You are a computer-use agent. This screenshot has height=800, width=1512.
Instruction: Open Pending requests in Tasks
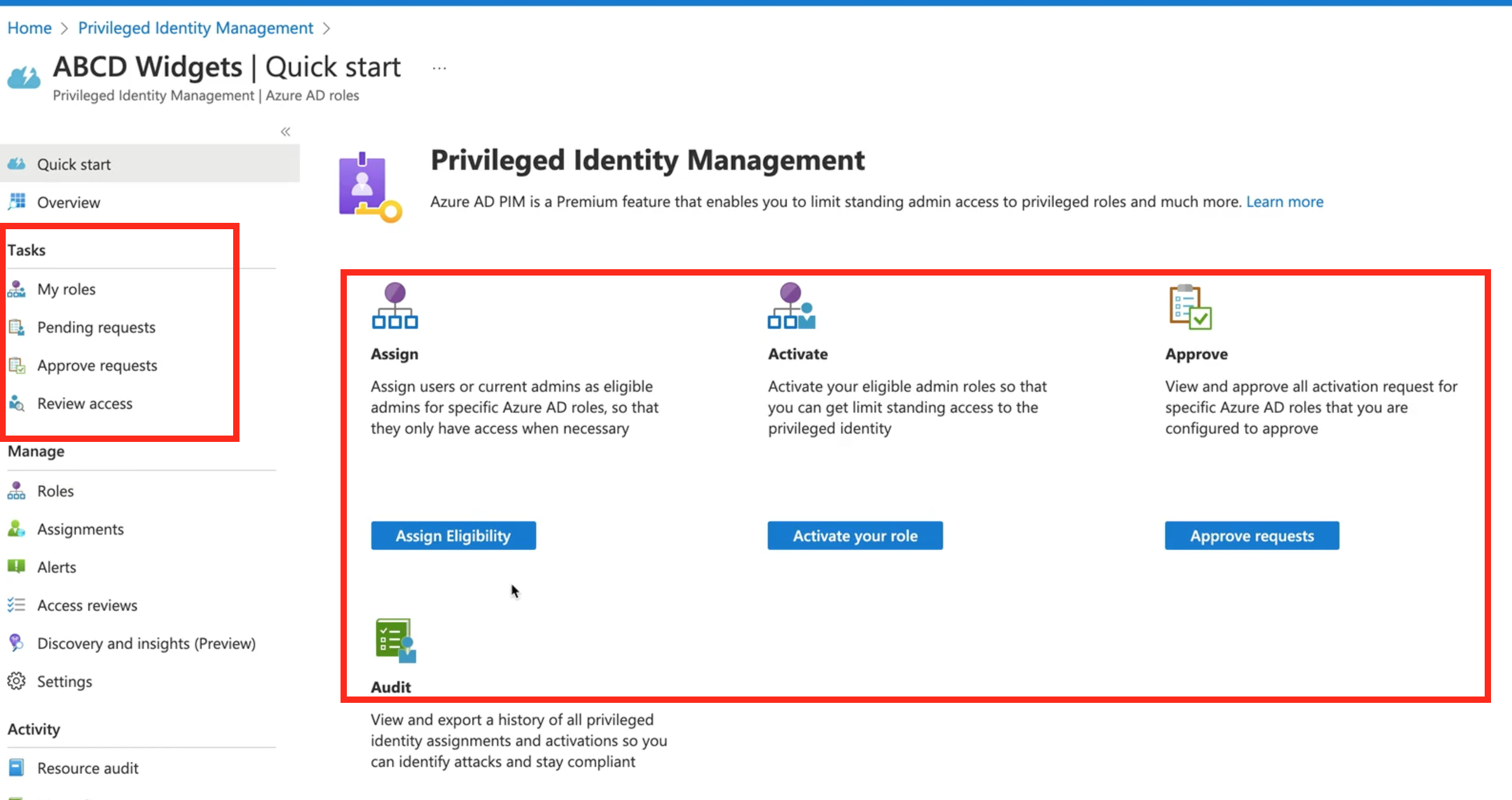[97, 327]
